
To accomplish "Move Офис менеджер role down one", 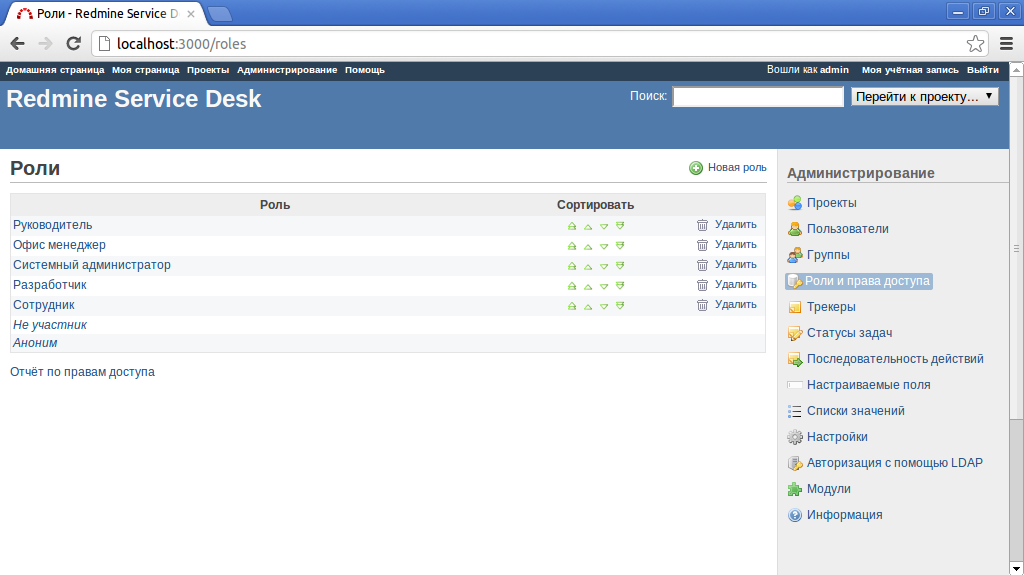I will tap(604, 246).
